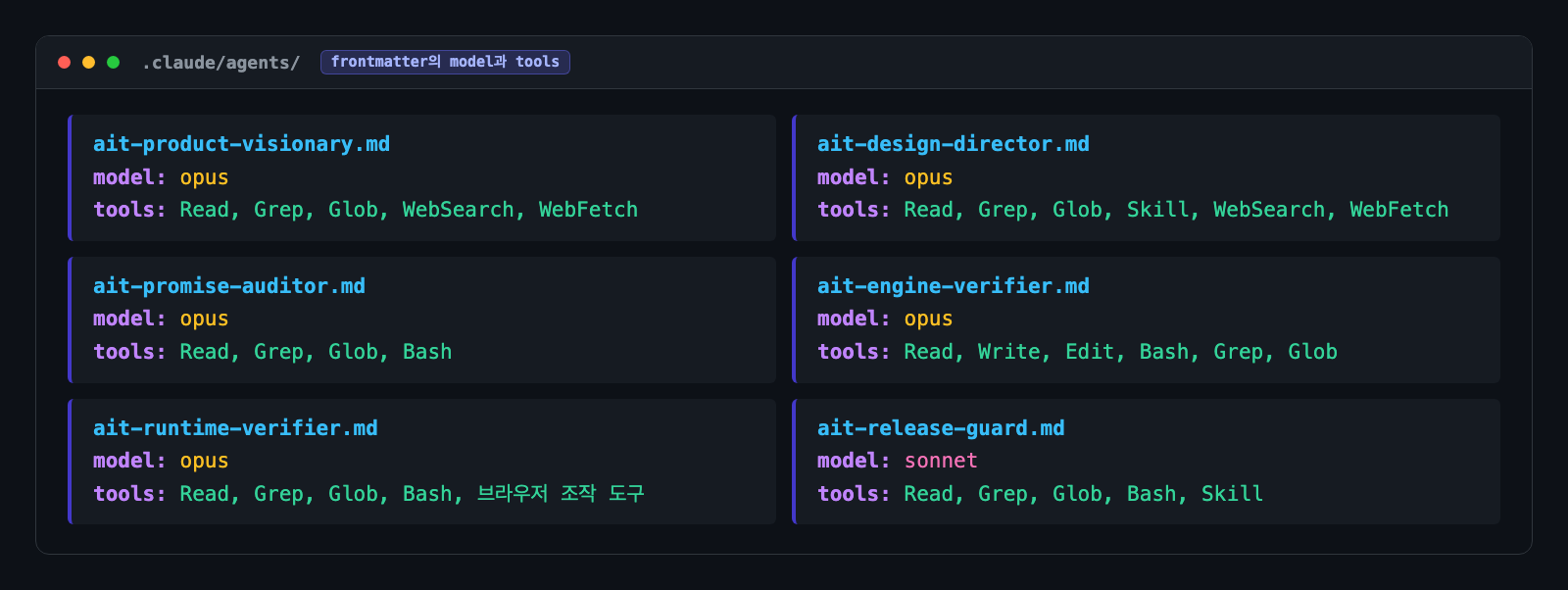This screenshot has height=590, width=1568.
Task: Click the green maximize window dot
Action: pyautogui.click(x=114, y=63)
